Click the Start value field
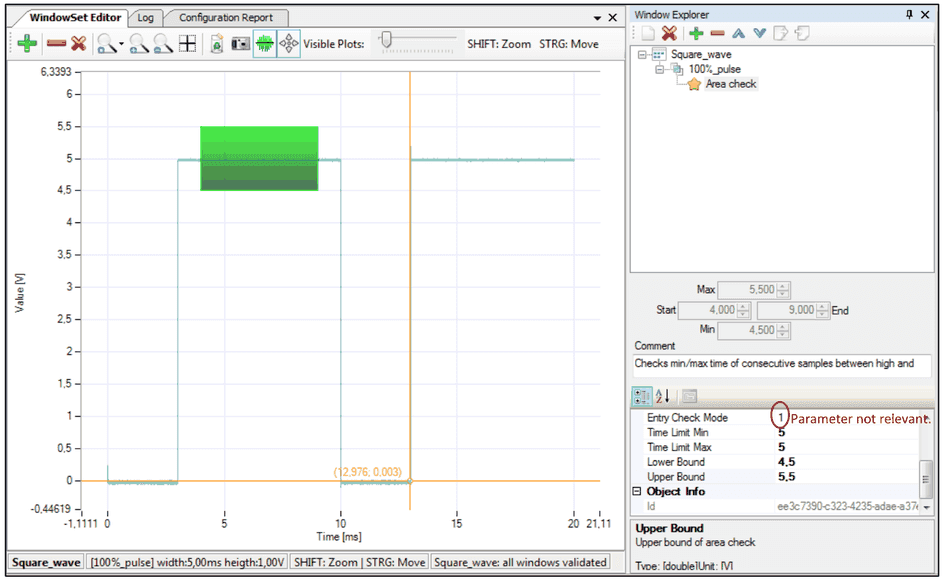 click(x=707, y=310)
